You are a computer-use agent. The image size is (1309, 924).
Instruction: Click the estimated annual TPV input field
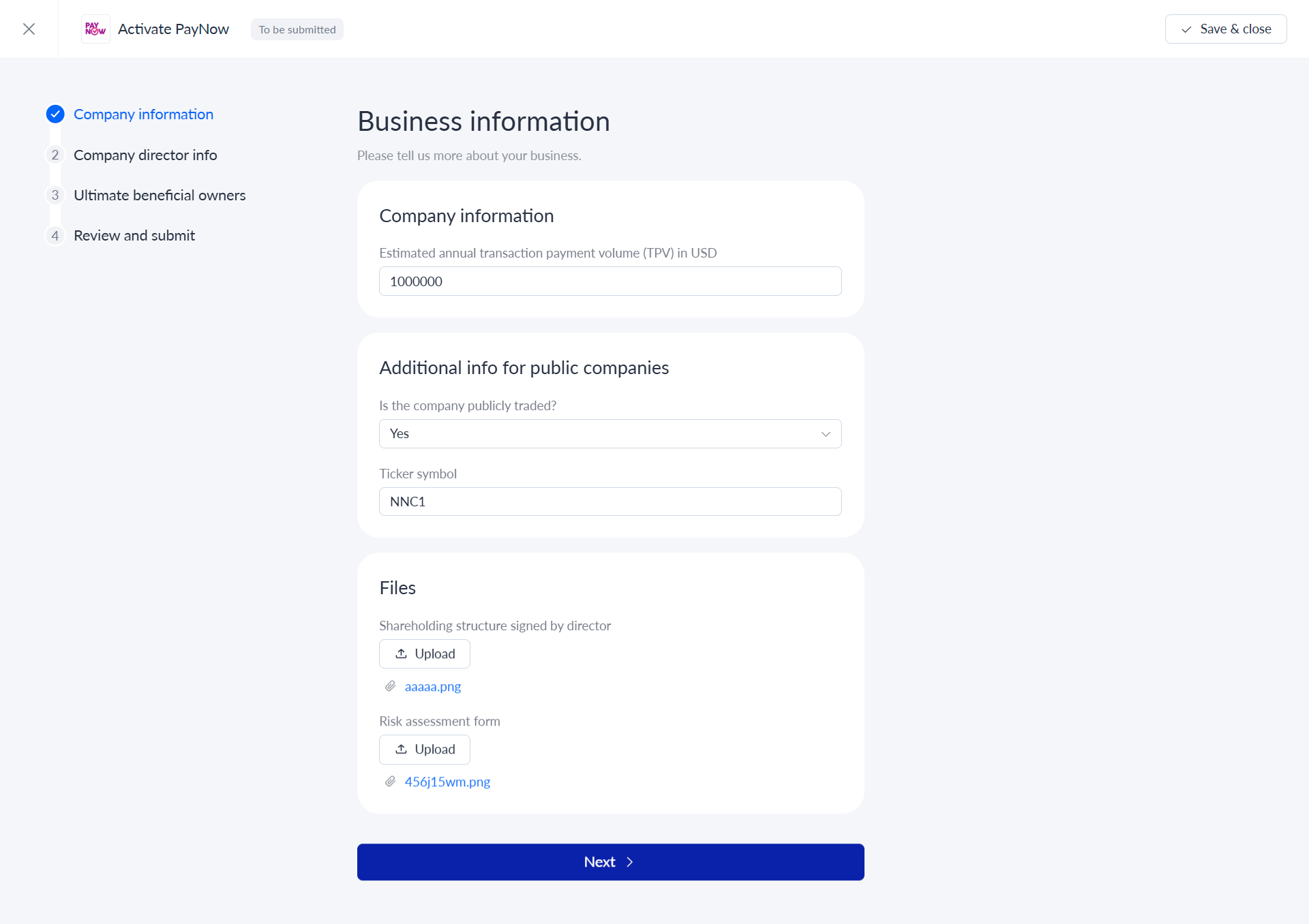610,281
